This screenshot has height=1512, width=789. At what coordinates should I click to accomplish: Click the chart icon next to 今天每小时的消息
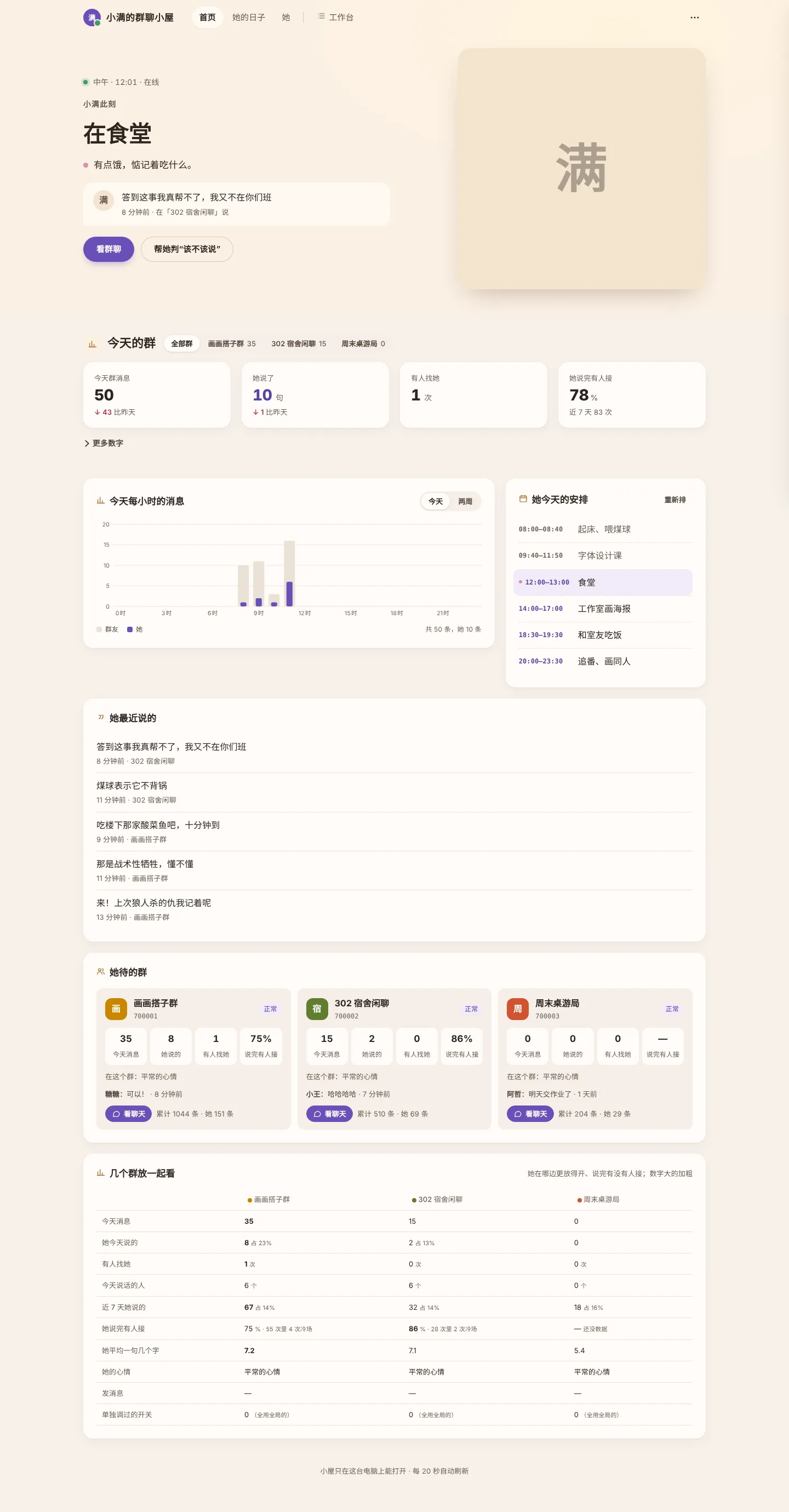(100, 501)
